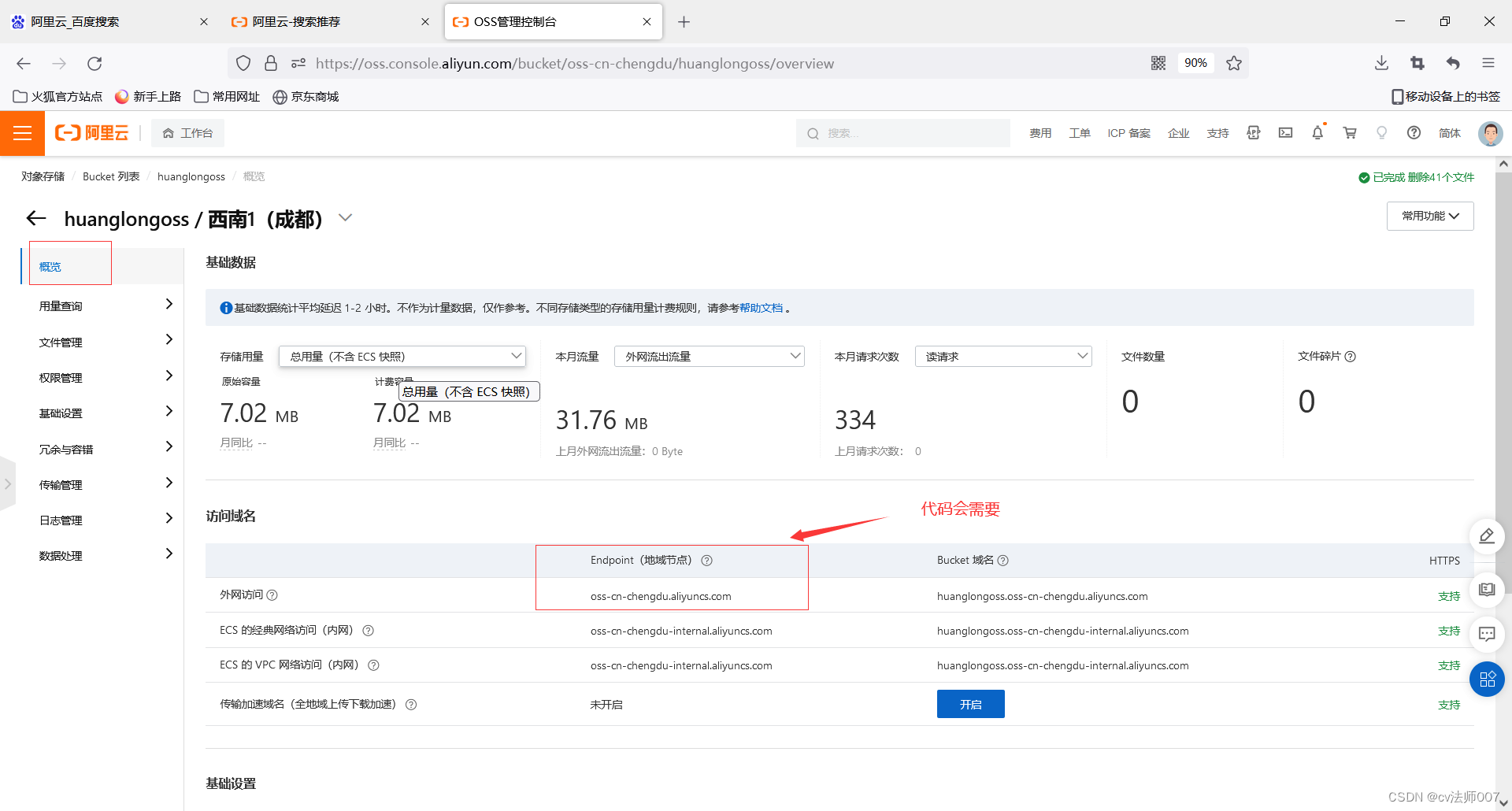Click the Aliyun logo

tap(91, 133)
